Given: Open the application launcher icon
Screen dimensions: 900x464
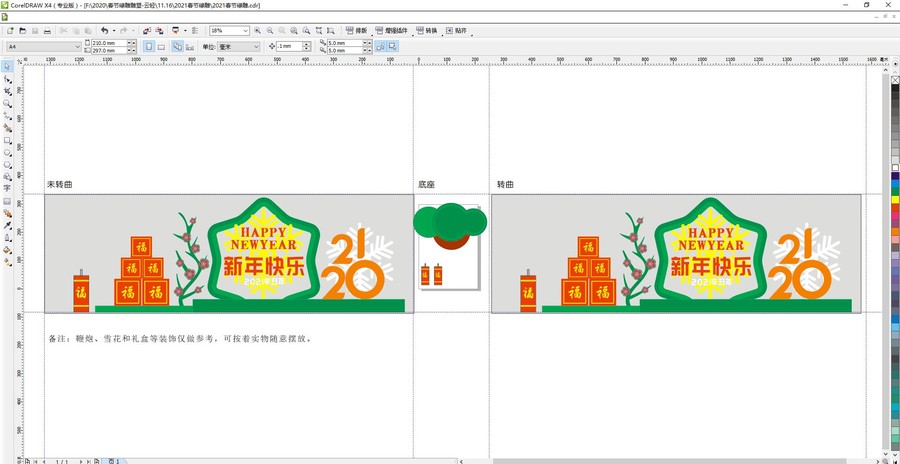Looking at the screenshot, I should pos(176,30).
